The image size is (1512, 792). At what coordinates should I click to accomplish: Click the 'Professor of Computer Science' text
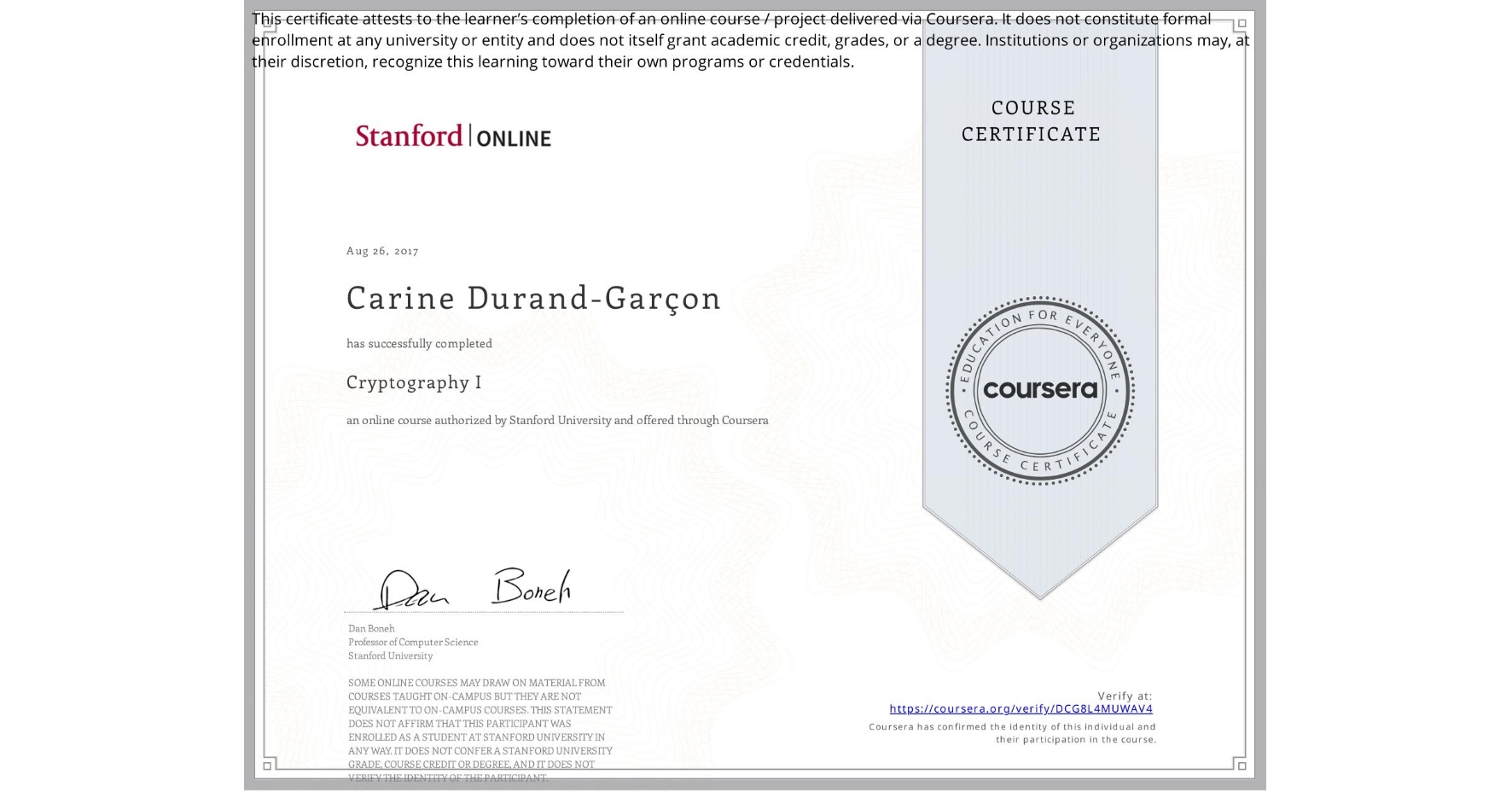tap(413, 642)
